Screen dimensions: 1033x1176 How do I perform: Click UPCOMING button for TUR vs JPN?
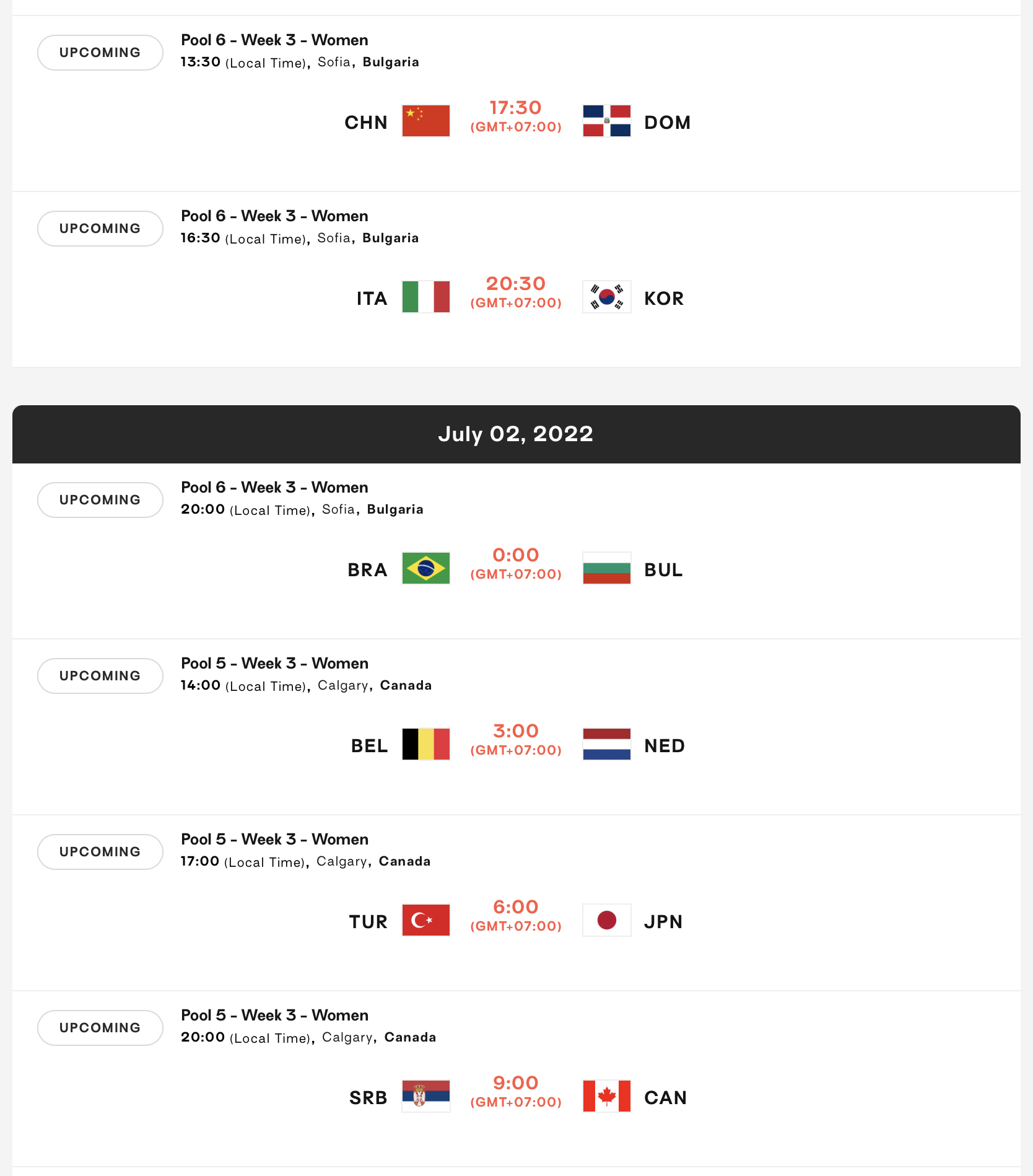coord(100,852)
